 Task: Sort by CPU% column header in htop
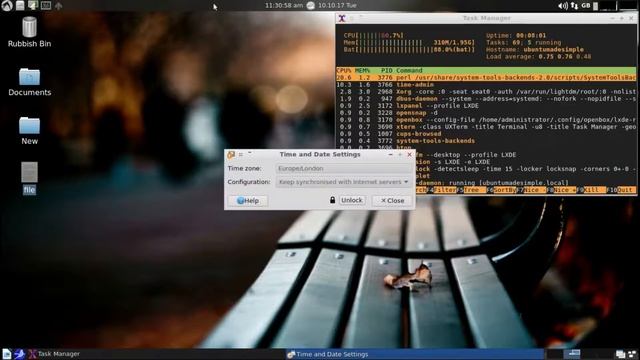coord(344,71)
